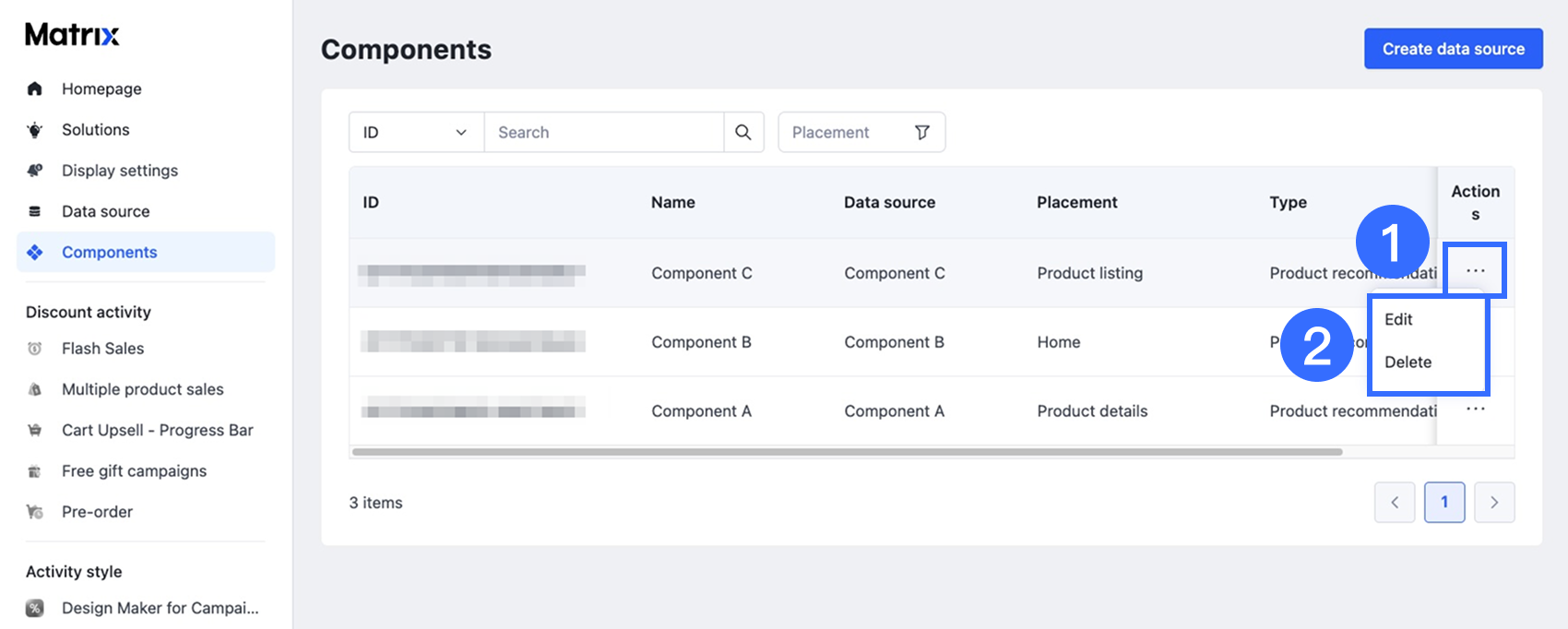This screenshot has width=1568, height=629.
Task: Click the Display settings icon
Action: (35, 171)
